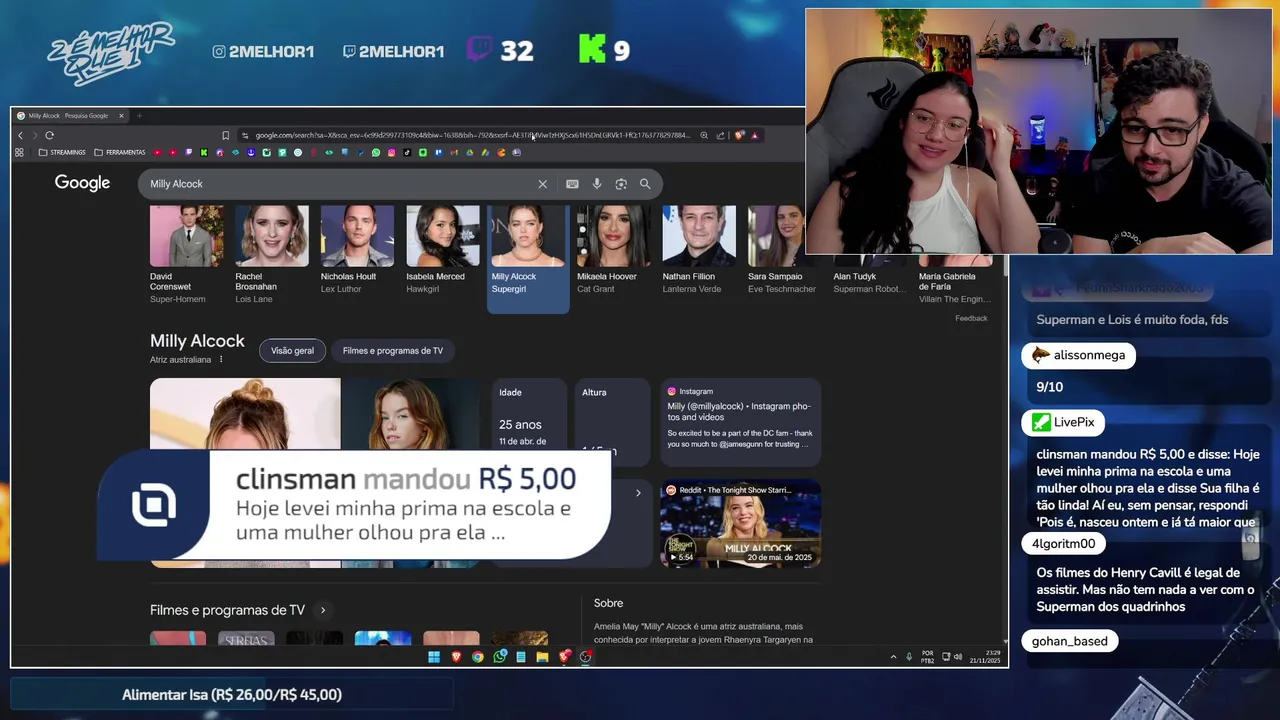Screen dimensions: 1280x720
Task: Click the Alimentar Isa donation goal bar
Action: (x=232, y=695)
